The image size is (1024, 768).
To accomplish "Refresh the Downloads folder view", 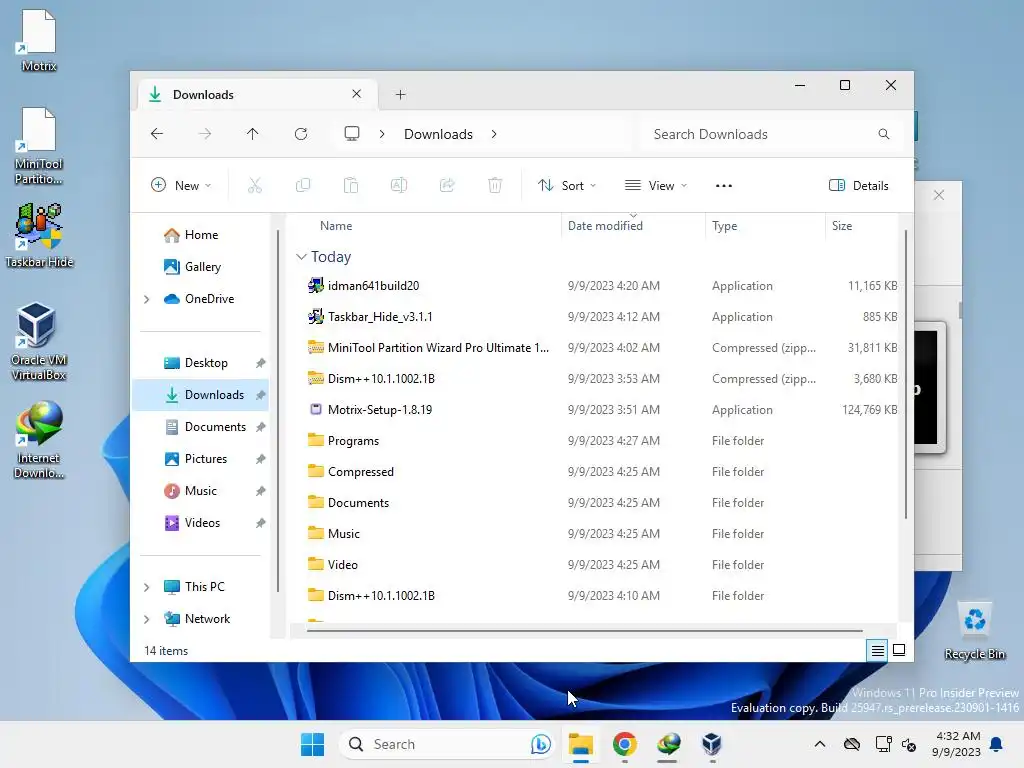I will click(x=301, y=134).
